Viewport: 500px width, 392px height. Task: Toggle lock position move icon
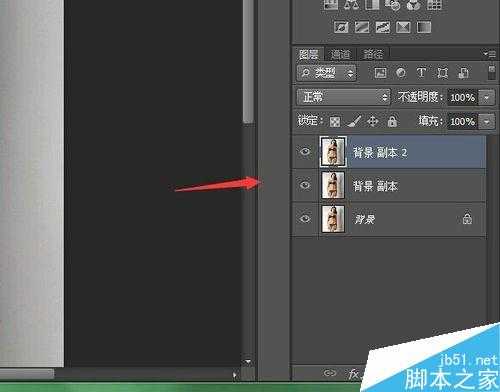pyautogui.click(x=372, y=121)
